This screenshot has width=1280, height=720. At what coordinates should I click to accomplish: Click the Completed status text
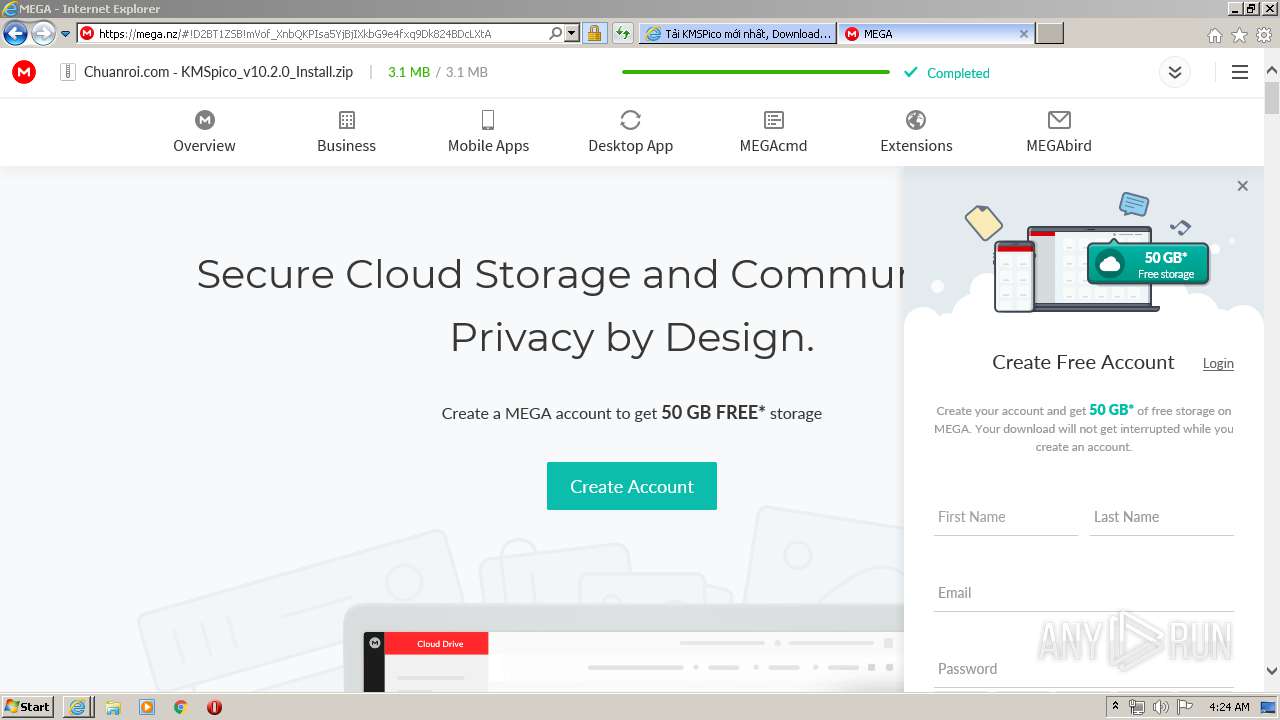tap(958, 73)
